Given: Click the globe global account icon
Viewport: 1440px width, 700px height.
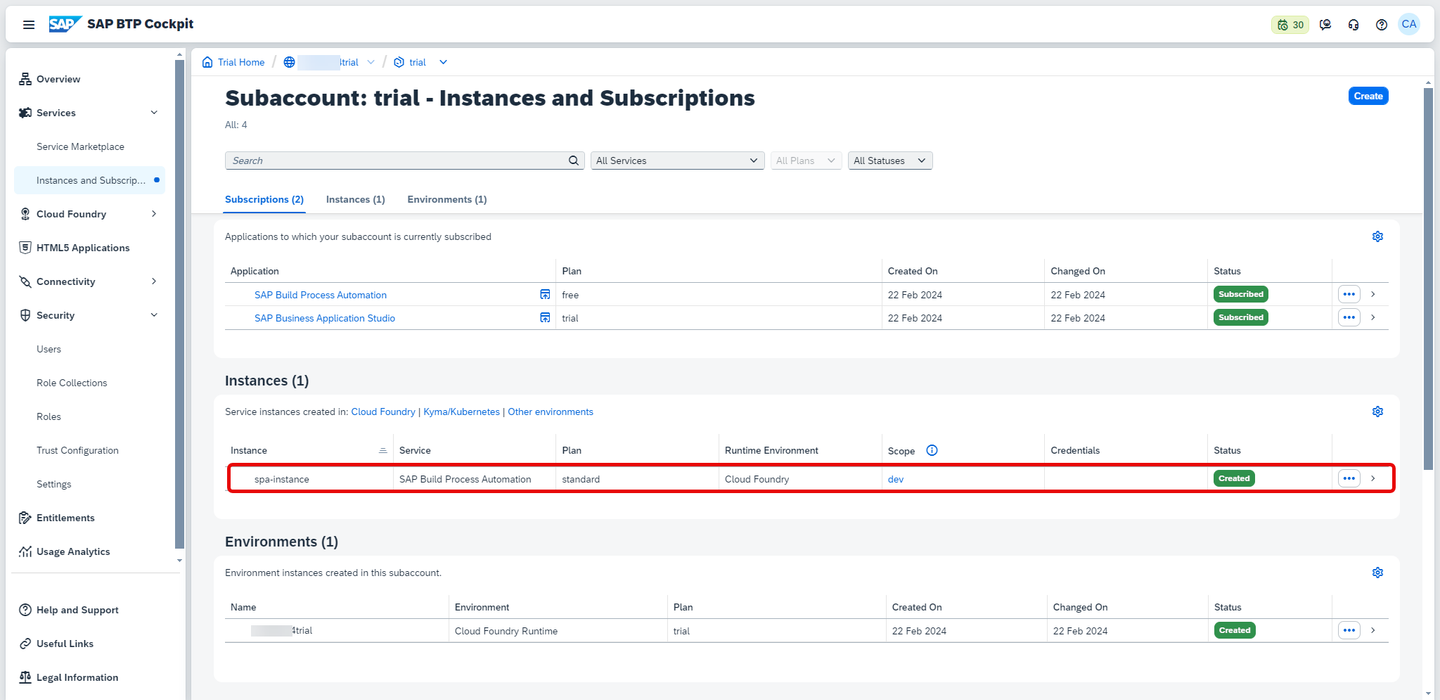Looking at the screenshot, I should [289, 62].
